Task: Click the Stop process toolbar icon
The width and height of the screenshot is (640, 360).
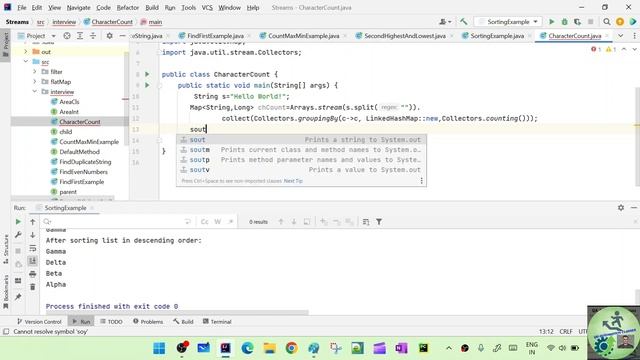Action: click(590, 22)
